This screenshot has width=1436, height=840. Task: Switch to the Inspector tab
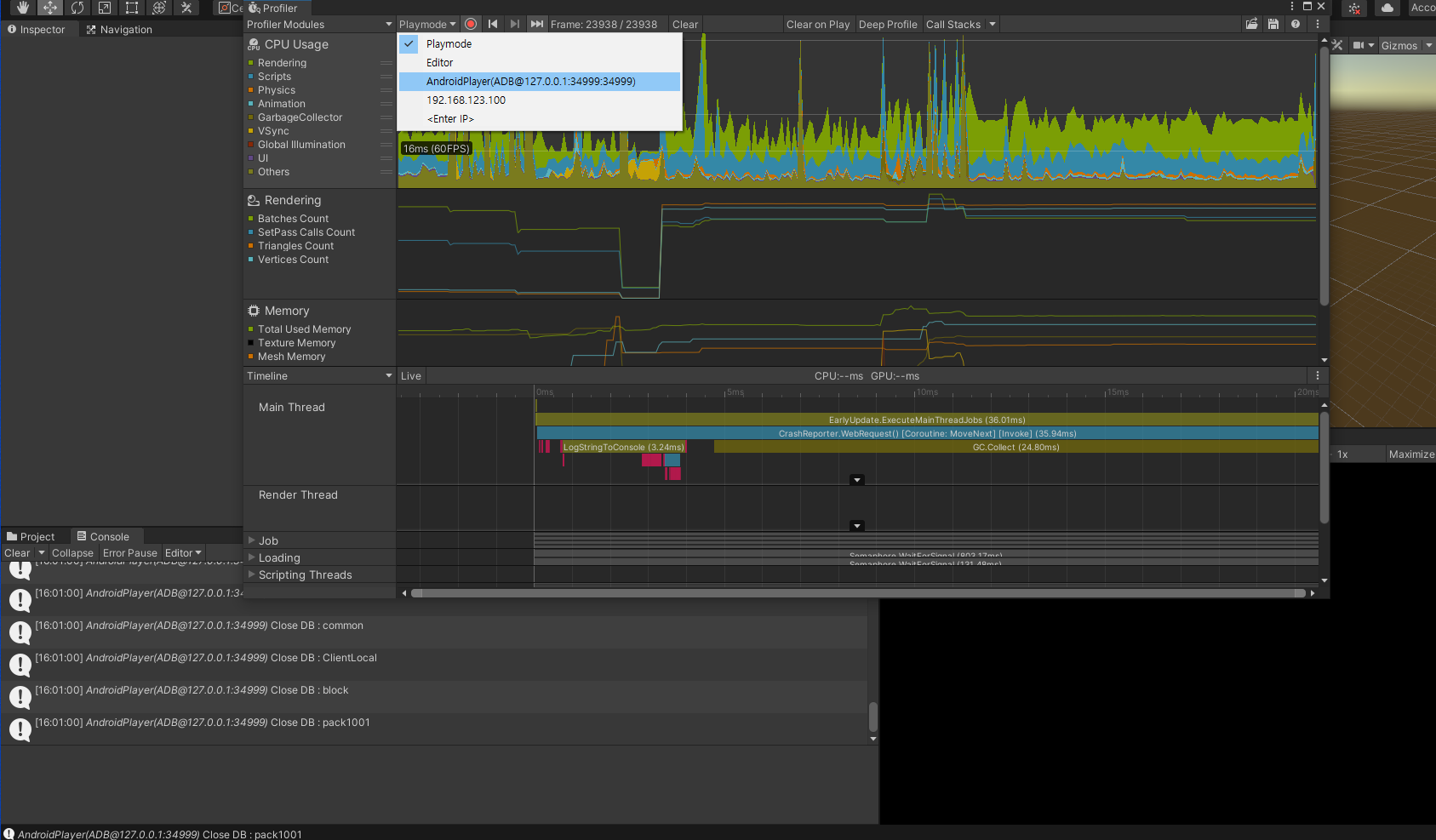36,30
